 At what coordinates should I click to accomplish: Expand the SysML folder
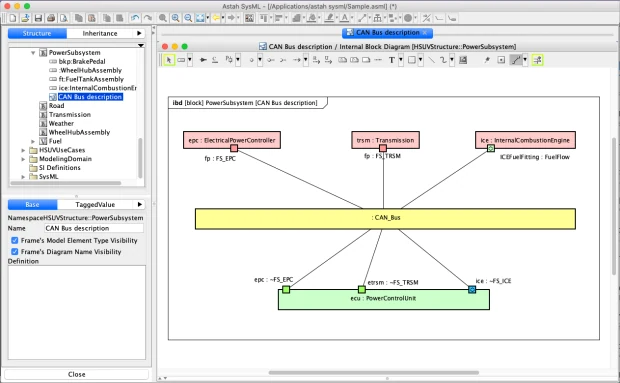pos(23,177)
